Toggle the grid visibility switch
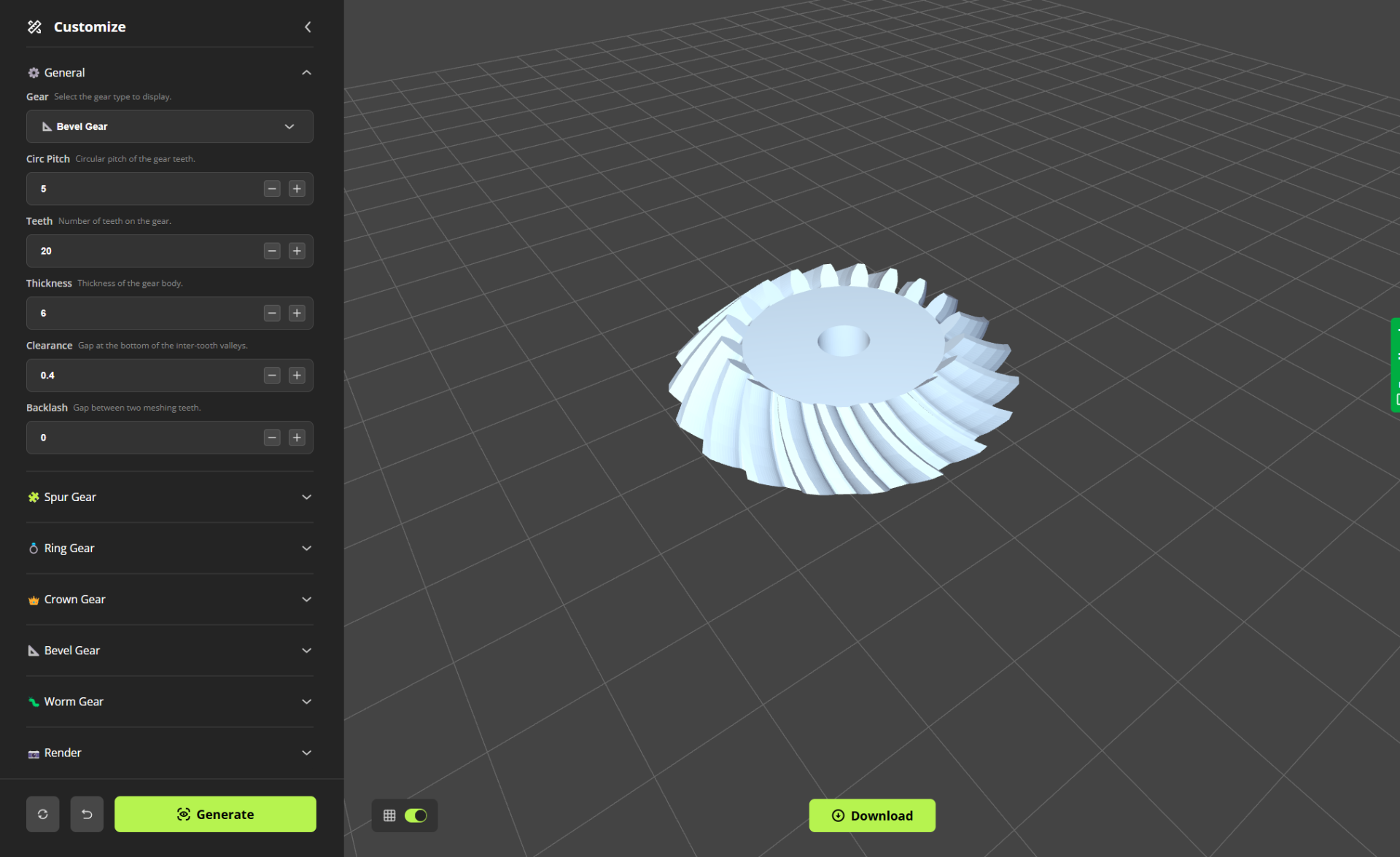Screen dimensions: 1400x857 coord(416,815)
